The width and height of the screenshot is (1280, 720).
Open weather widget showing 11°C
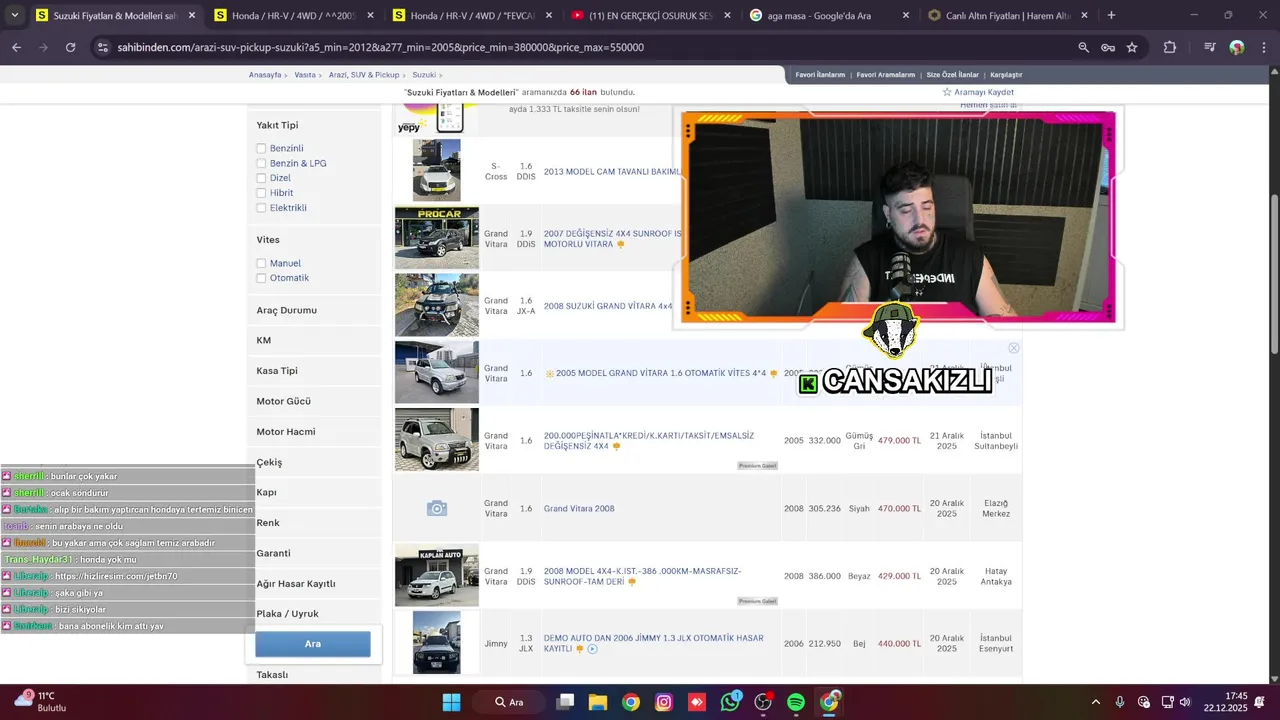tap(38, 701)
